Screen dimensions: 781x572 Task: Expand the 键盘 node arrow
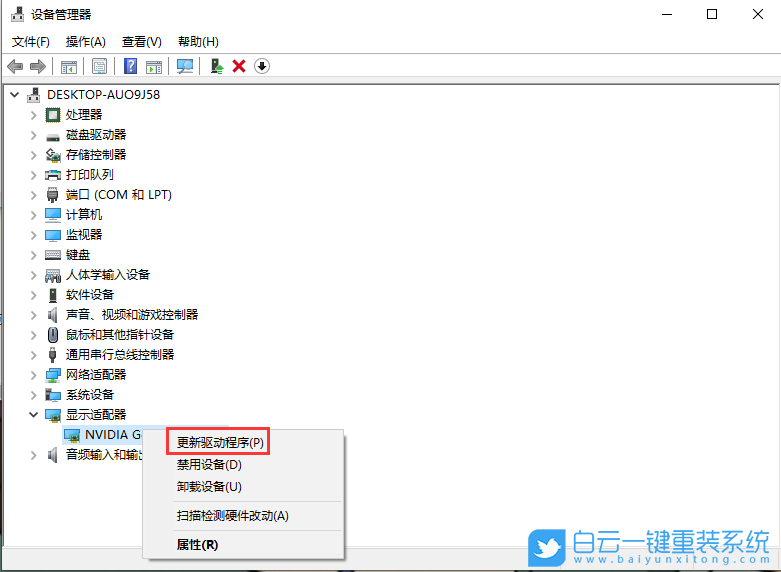tap(33, 255)
